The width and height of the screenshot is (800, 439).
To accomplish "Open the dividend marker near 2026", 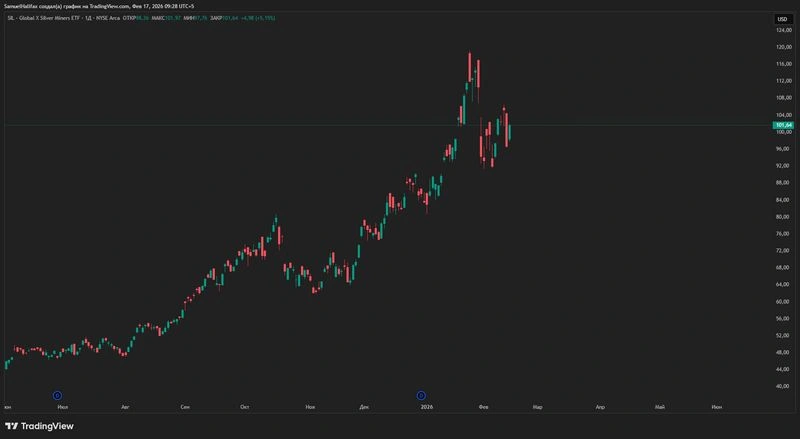I will tap(421, 396).
